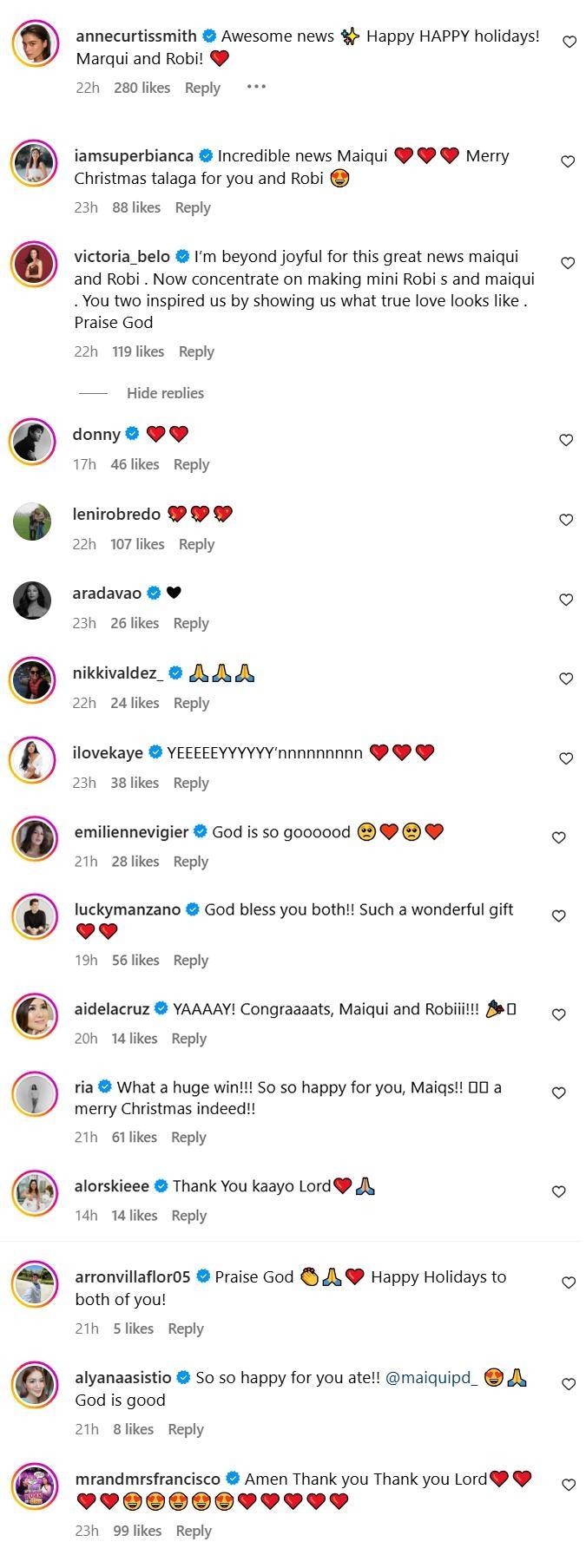The width and height of the screenshot is (586, 1568).
Task: Open the @maiquipd_ mention link
Action: 431,1378
